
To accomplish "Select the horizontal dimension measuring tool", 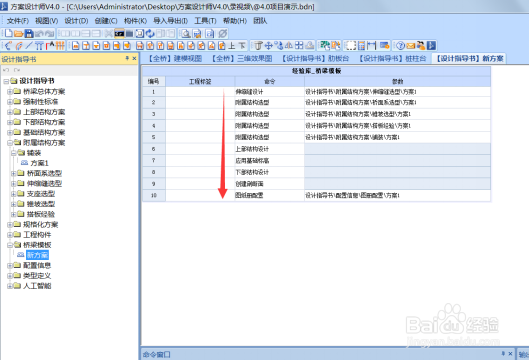I will pos(372,45).
